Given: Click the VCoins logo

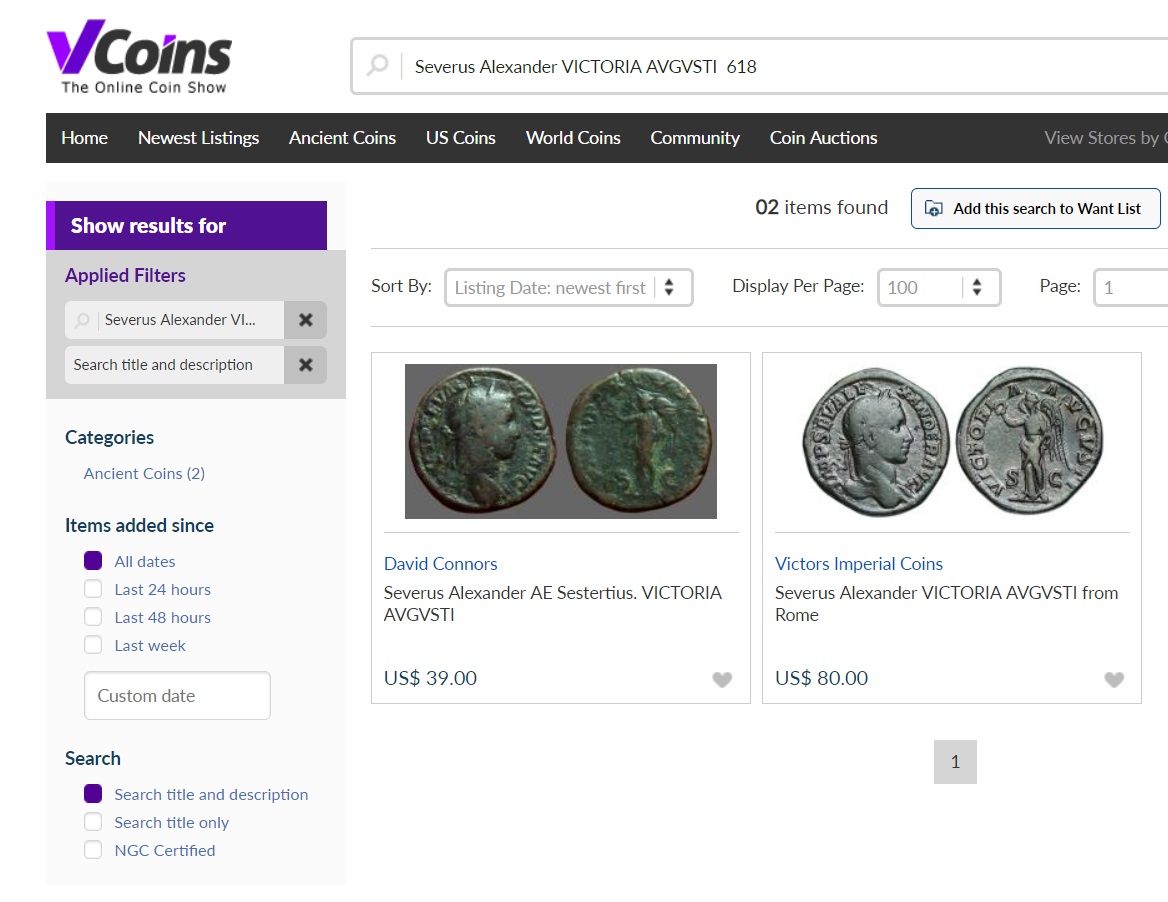Looking at the screenshot, I should click(139, 57).
